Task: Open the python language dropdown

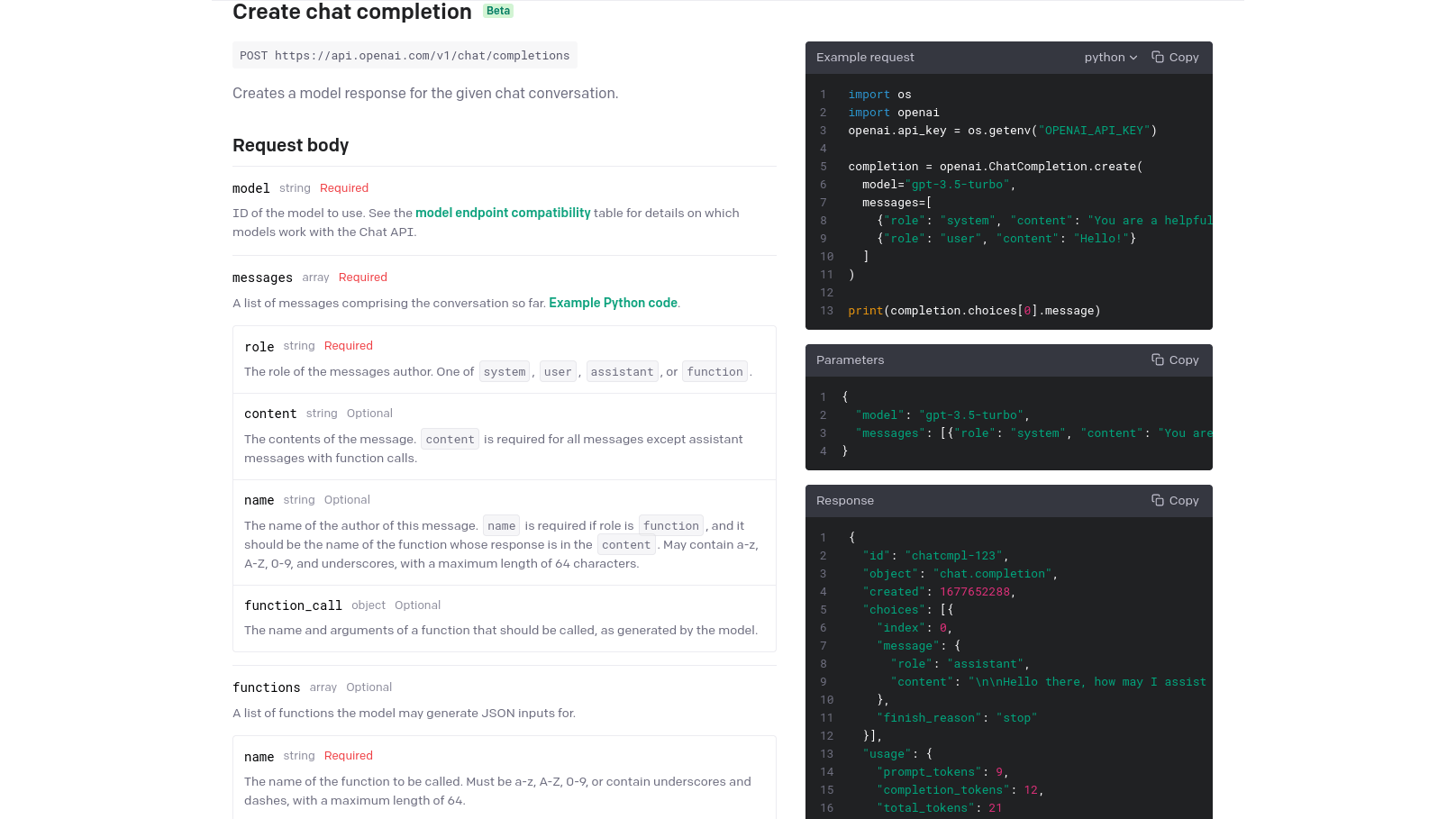Action: click(1110, 57)
